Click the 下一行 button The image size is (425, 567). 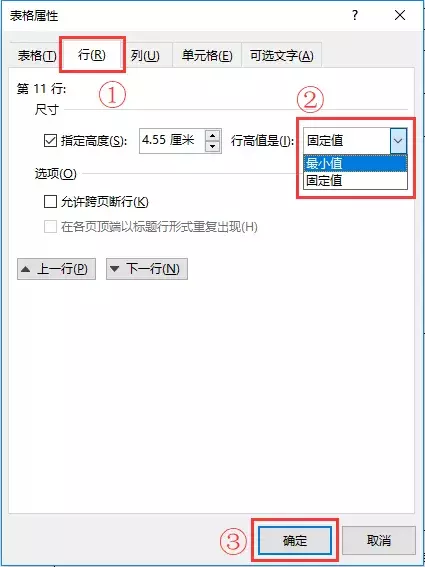[x=147, y=269]
